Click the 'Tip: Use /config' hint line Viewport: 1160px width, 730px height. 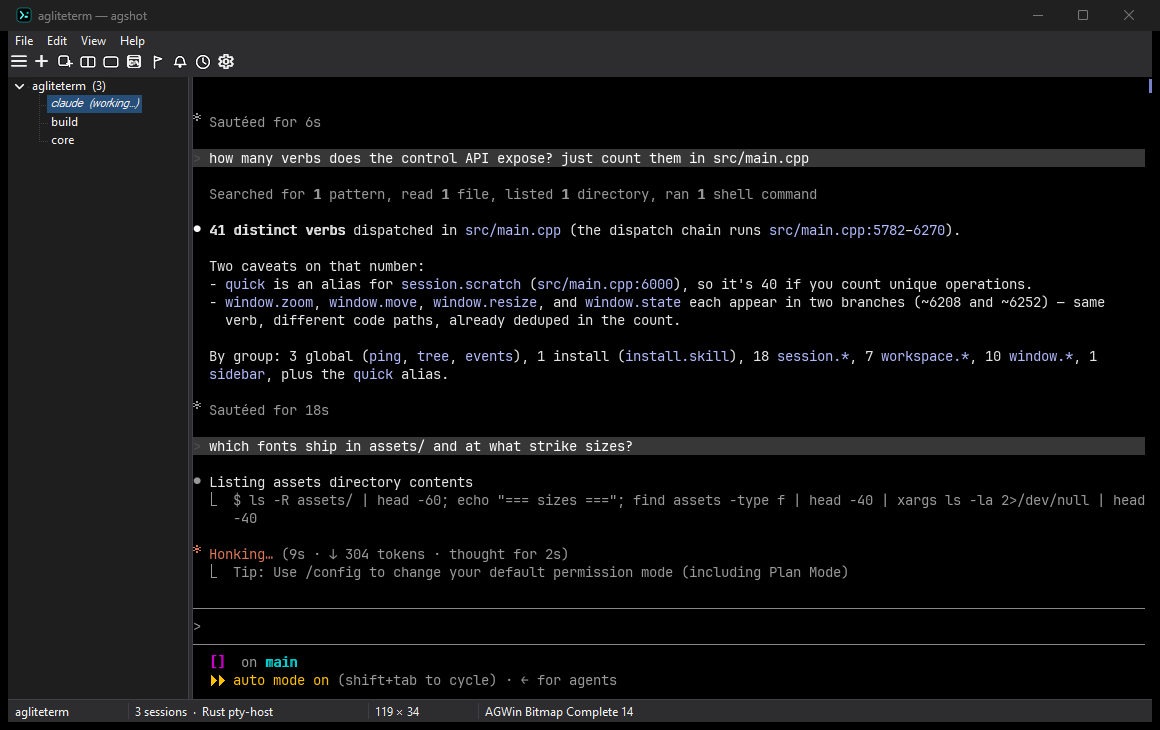[541, 572]
